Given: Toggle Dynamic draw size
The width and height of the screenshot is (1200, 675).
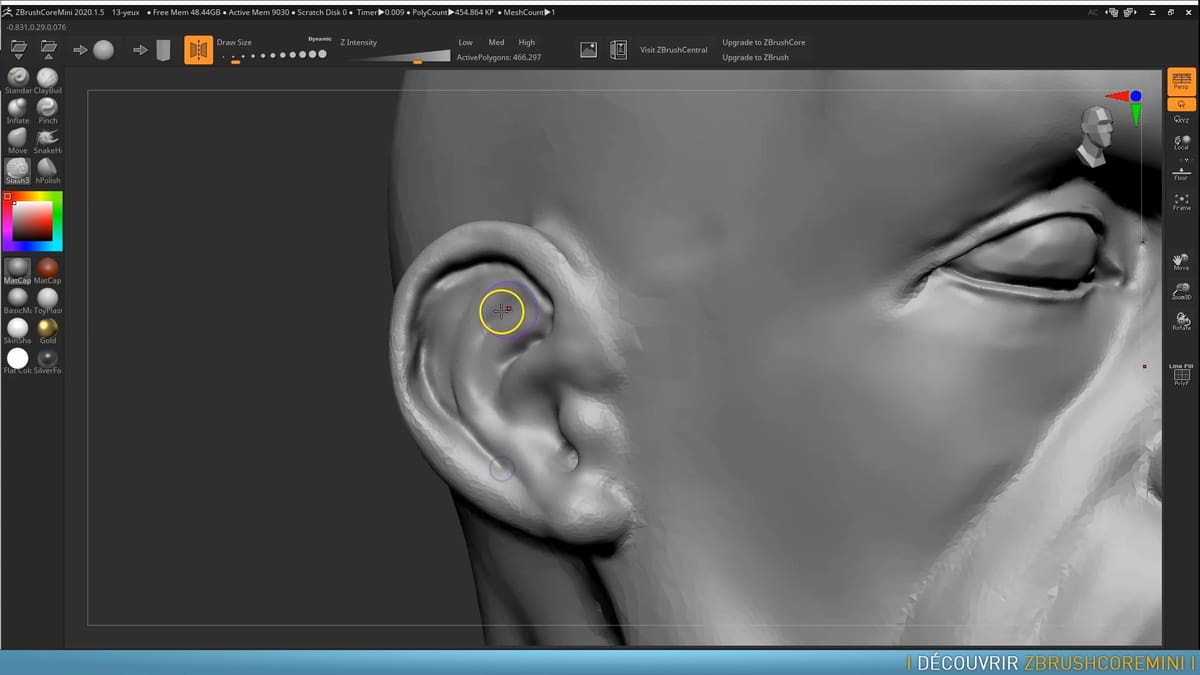Looking at the screenshot, I should tap(320, 38).
